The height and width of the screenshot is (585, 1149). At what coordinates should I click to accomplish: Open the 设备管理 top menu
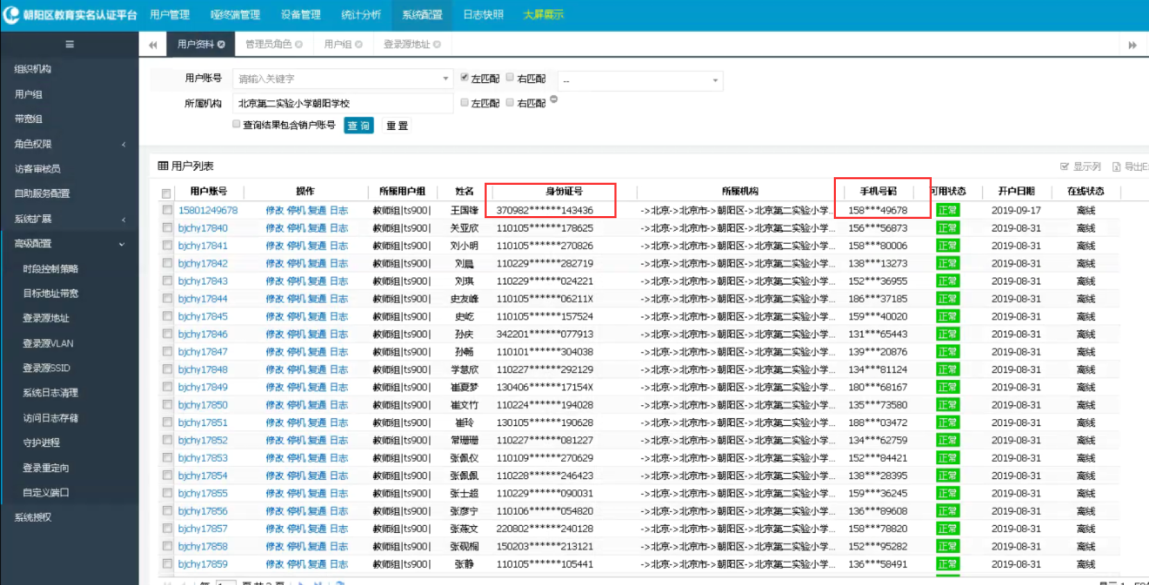click(300, 15)
